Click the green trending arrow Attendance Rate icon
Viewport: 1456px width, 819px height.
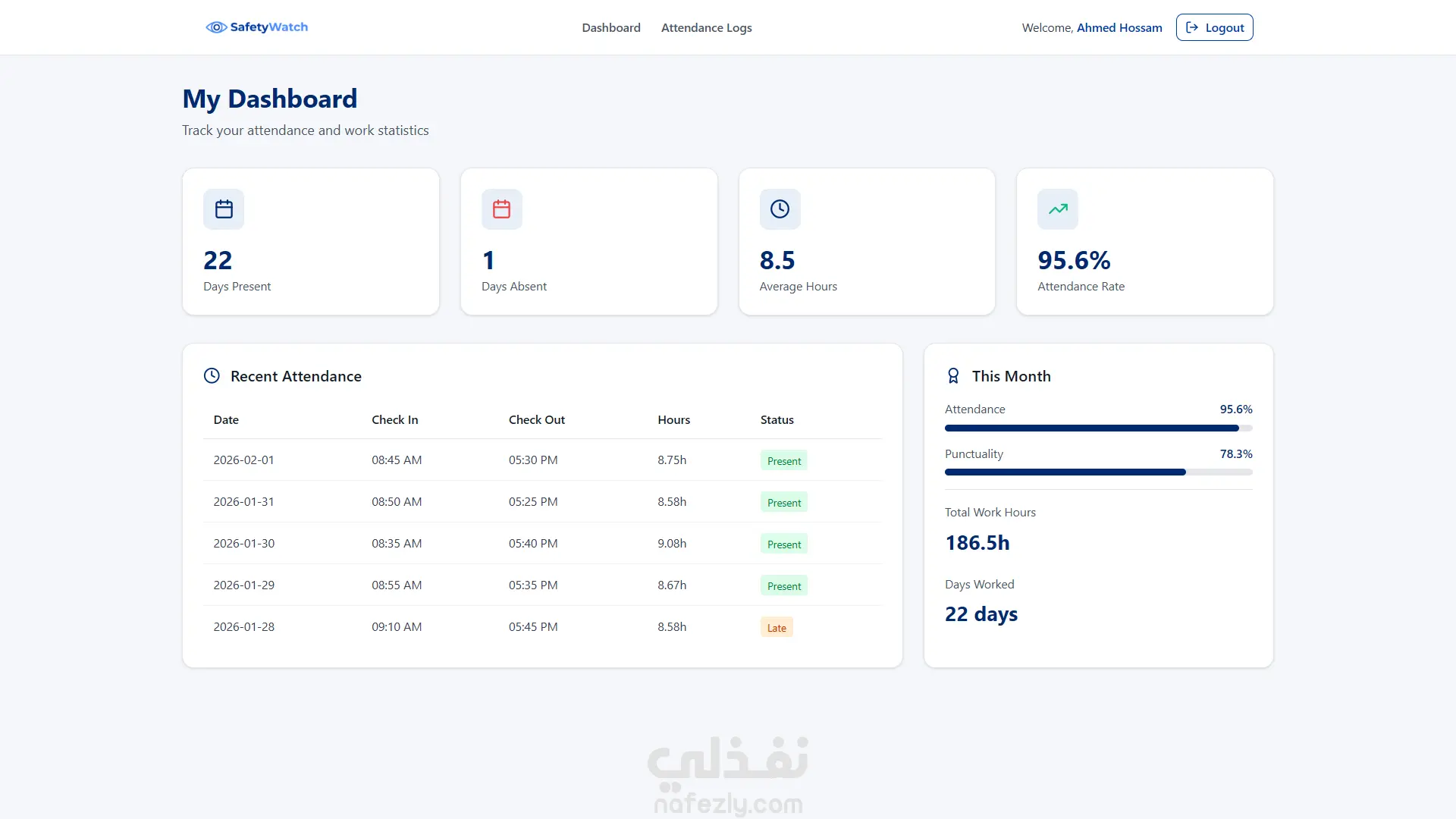[x=1058, y=209]
